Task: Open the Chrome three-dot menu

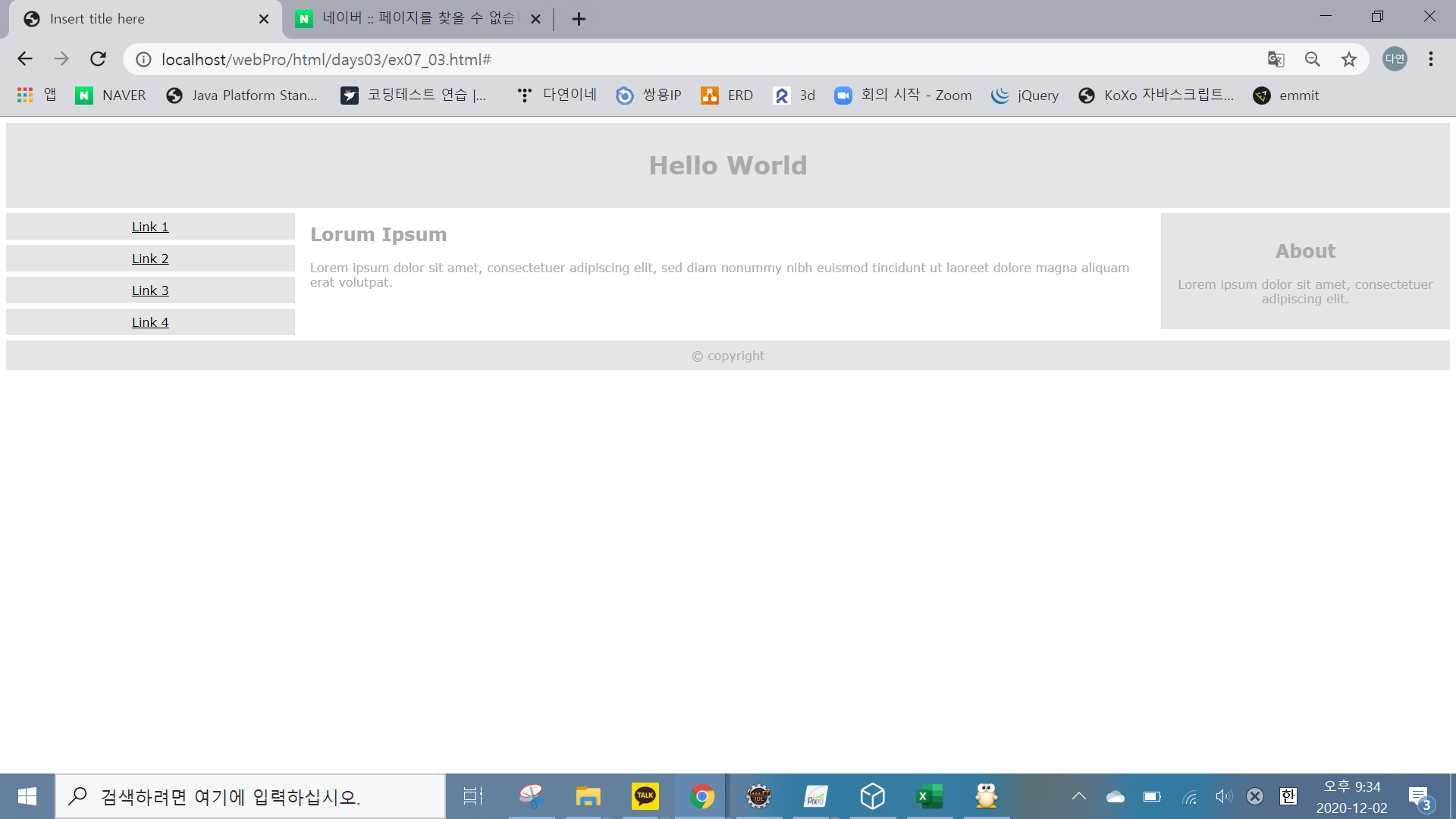Action: (1430, 59)
